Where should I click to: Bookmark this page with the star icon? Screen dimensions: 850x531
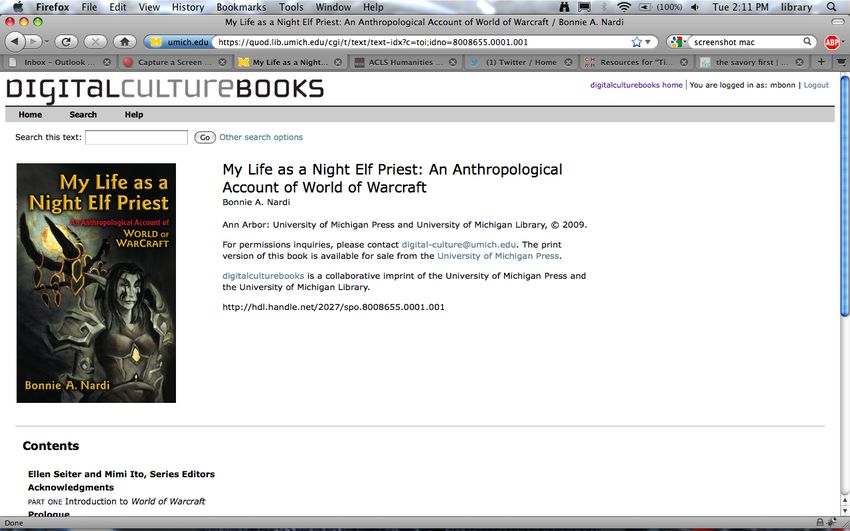[636, 42]
